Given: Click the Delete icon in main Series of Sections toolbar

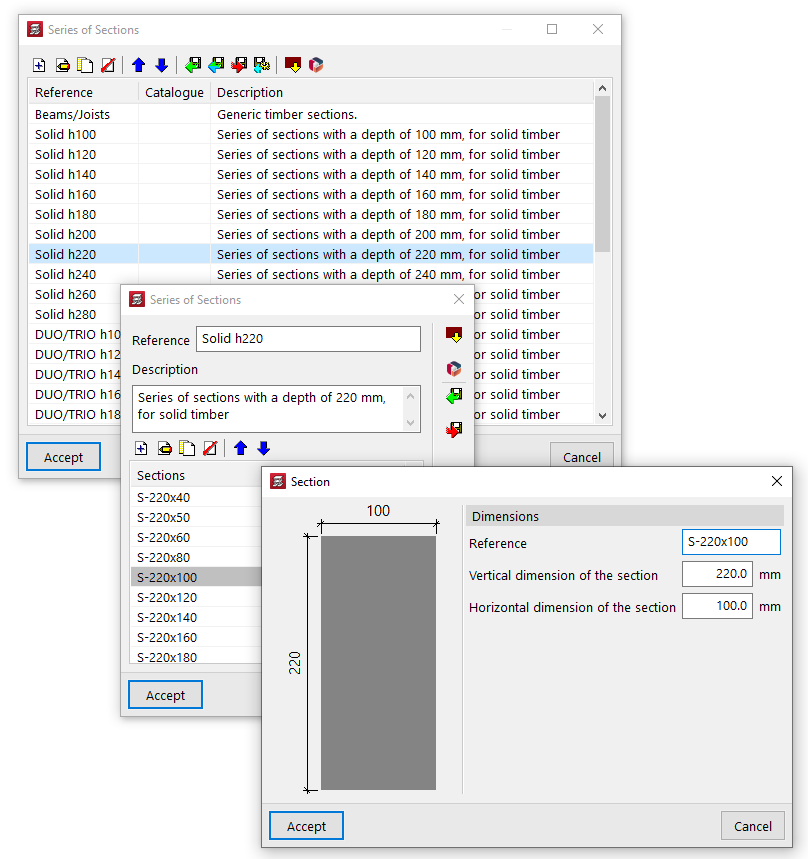Looking at the screenshot, I should [x=108, y=65].
